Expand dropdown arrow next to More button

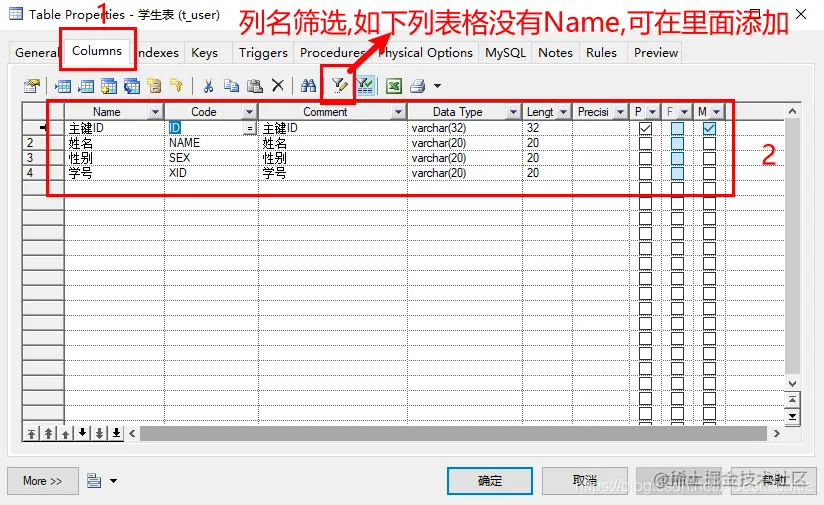[x=114, y=481]
